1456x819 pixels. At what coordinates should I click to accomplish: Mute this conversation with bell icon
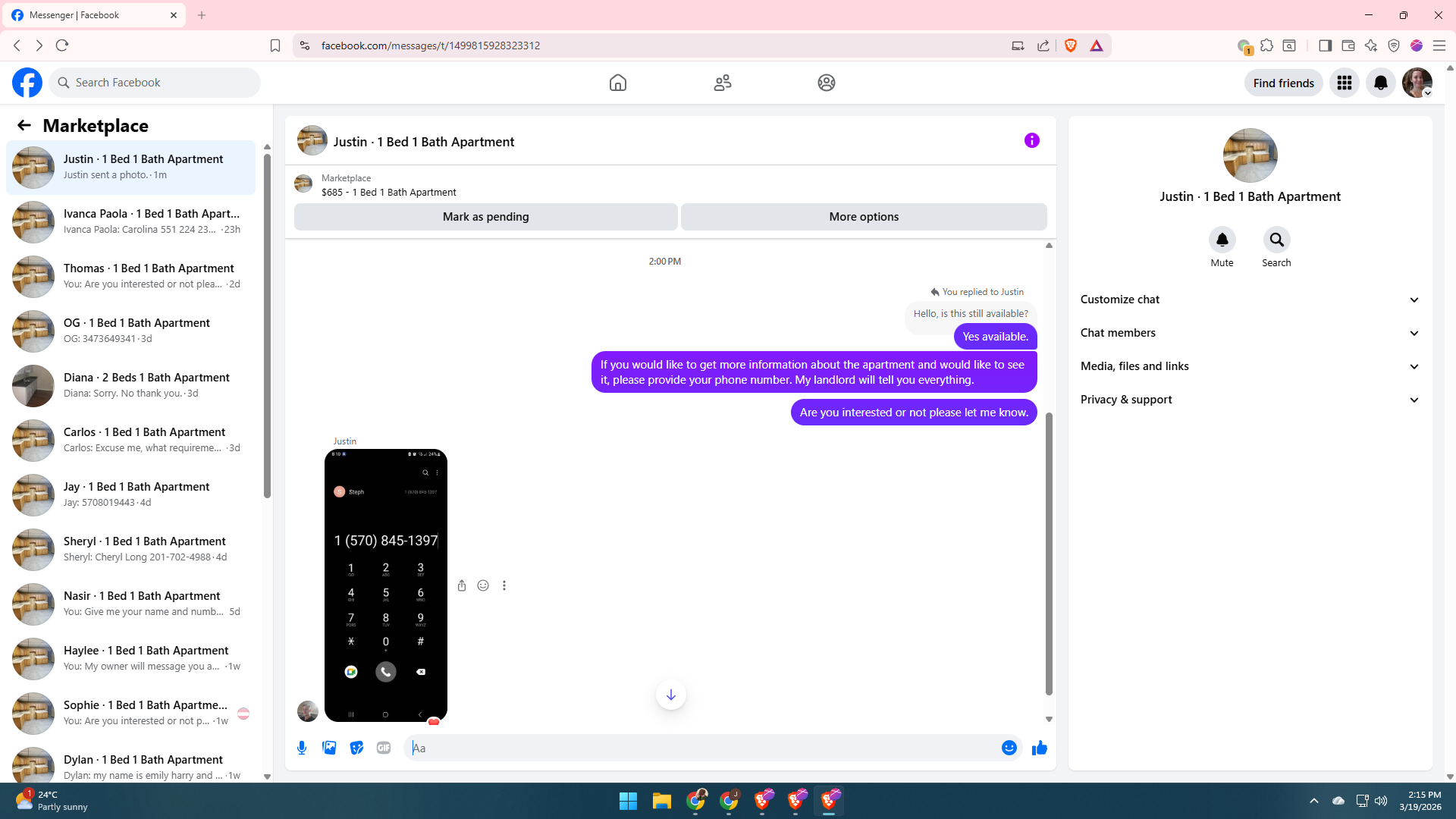1222,240
